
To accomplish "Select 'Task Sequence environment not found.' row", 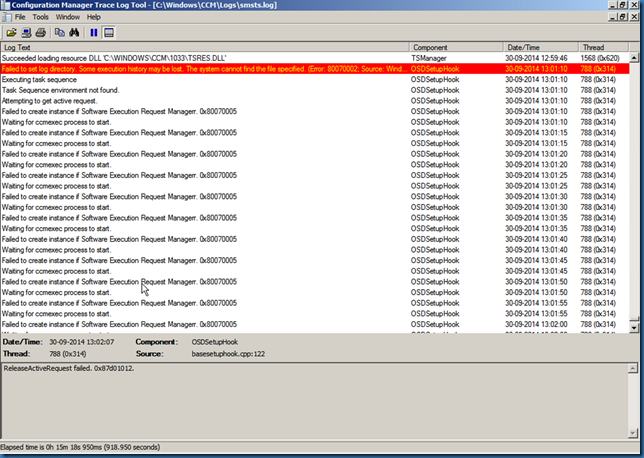I will (x=315, y=90).
